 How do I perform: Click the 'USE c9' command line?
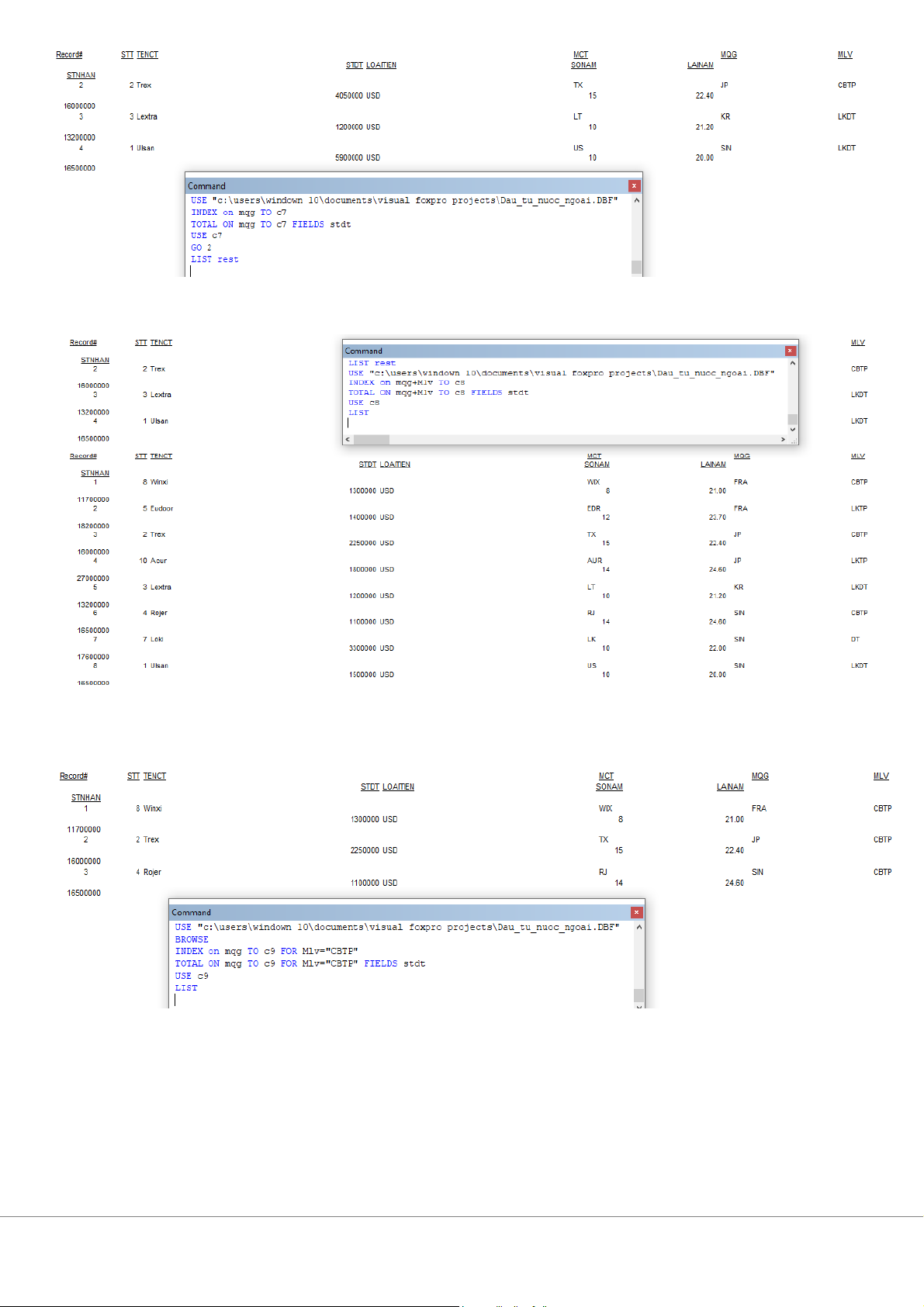click(x=192, y=976)
